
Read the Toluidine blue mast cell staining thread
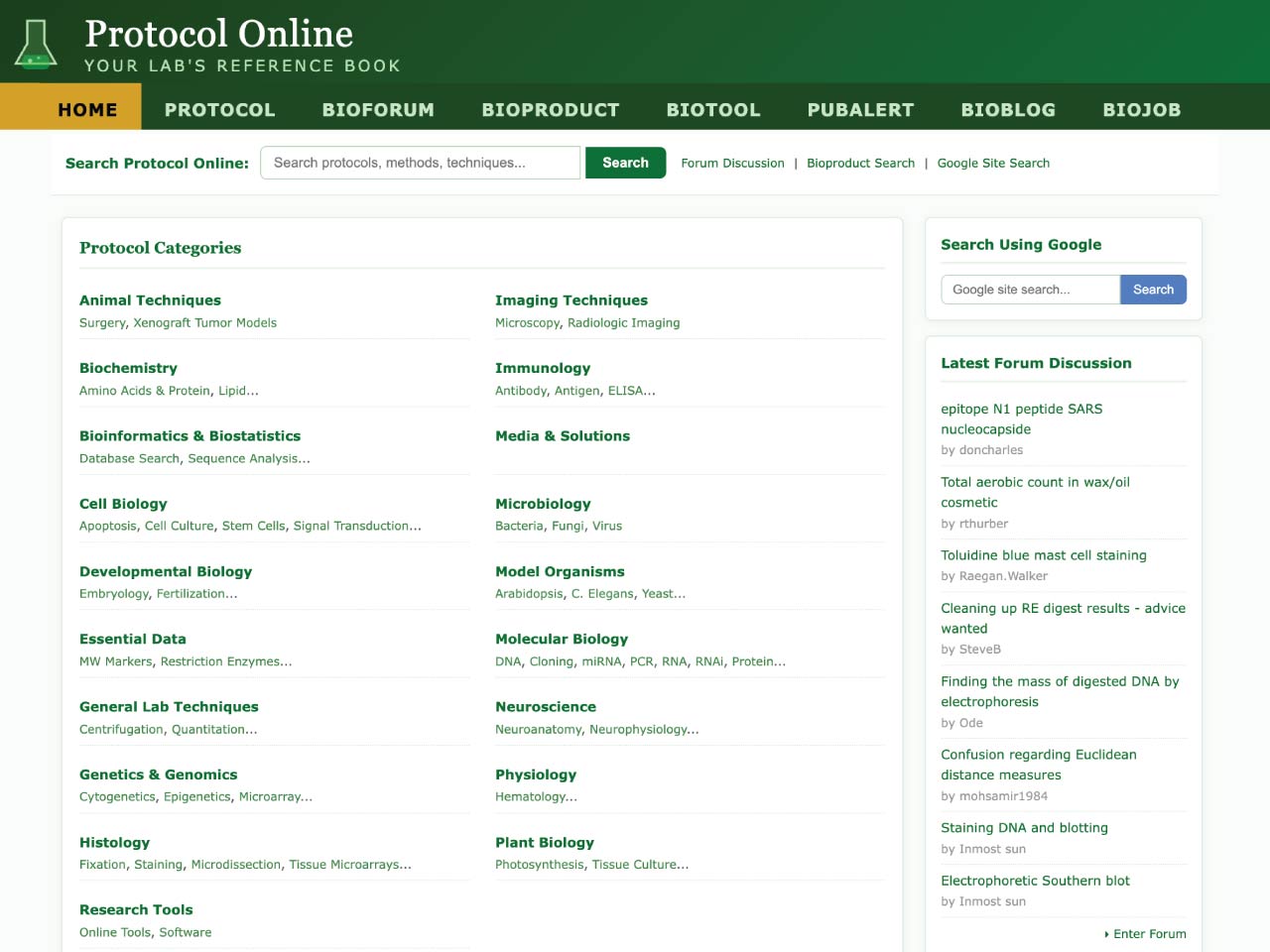[x=1044, y=555]
